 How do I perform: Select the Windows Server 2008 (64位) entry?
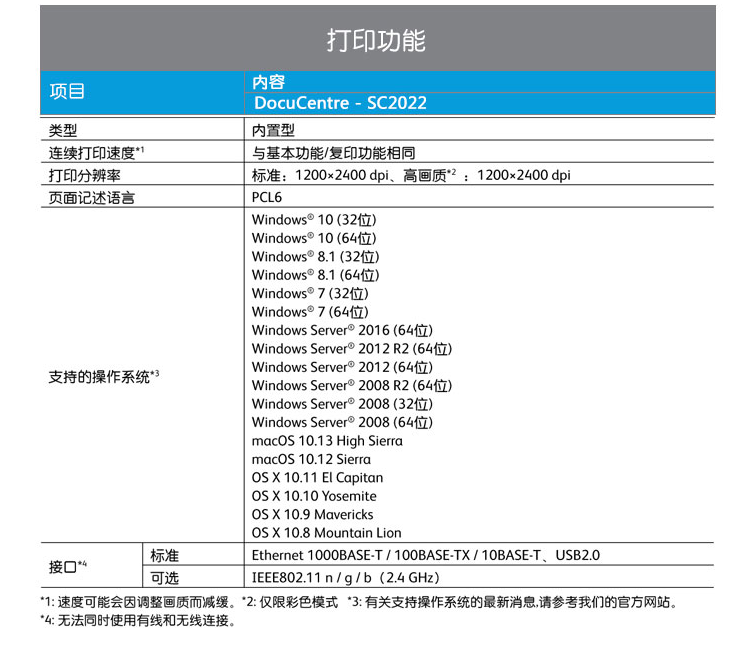coord(342,422)
